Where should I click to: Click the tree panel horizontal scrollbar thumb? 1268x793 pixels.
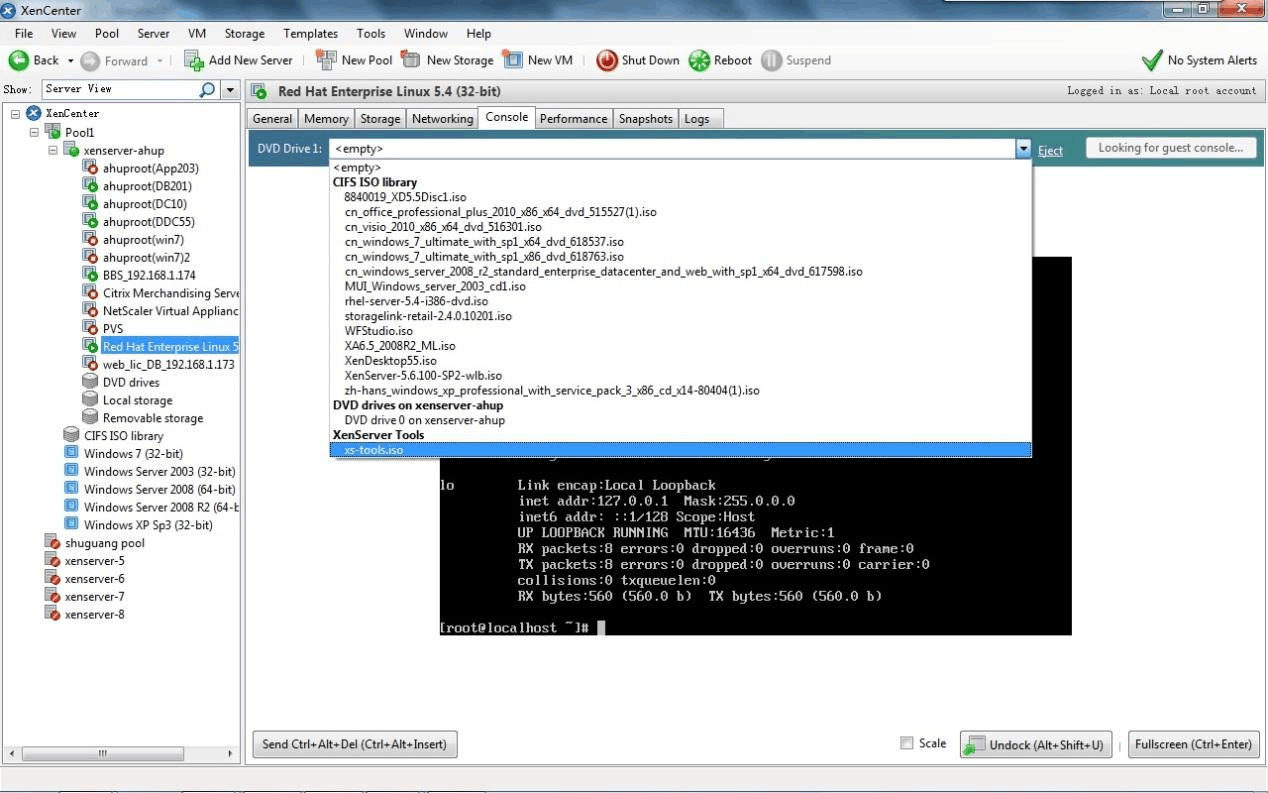[103, 753]
